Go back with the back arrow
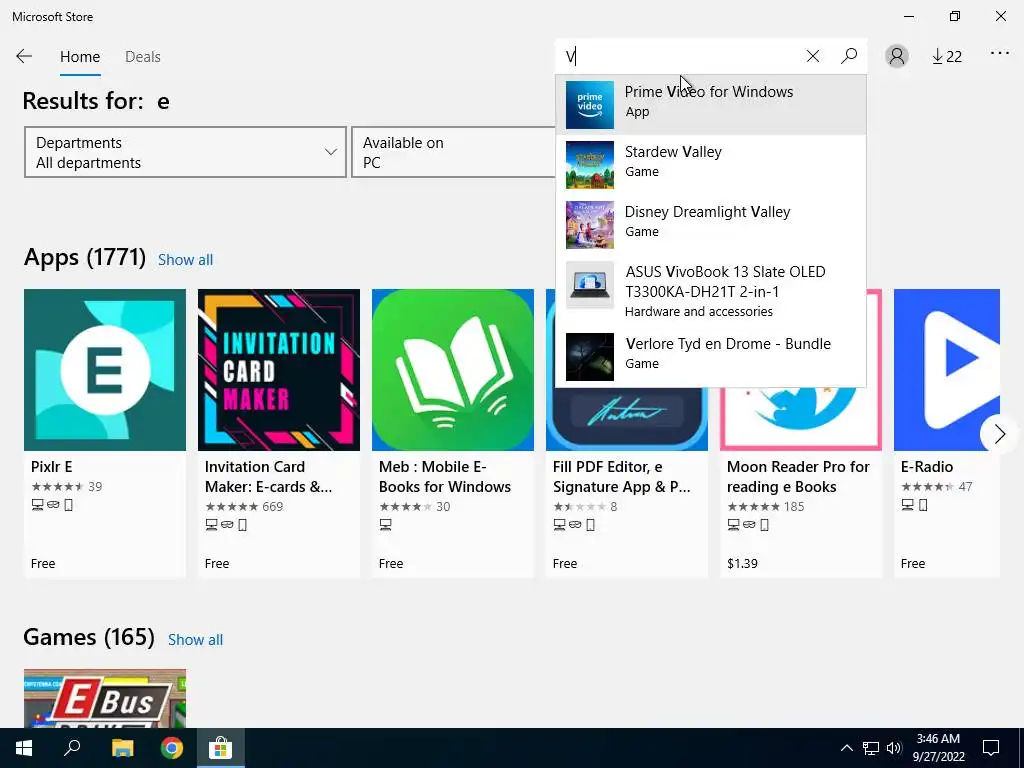 coord(24,56)
